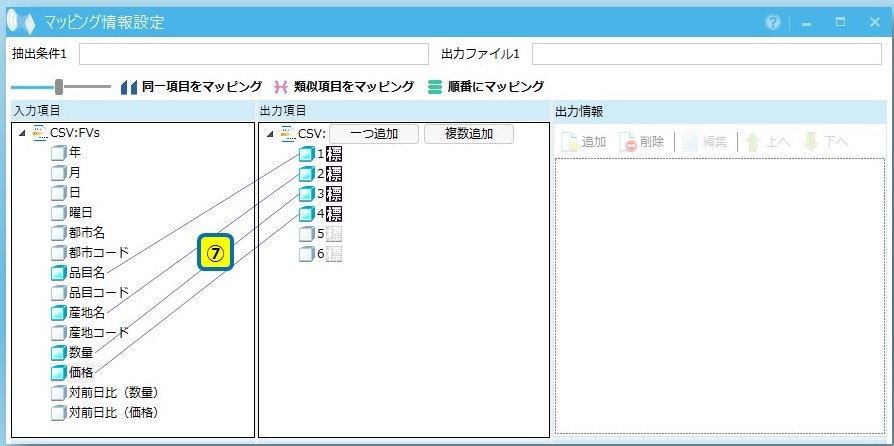This screenshot has width=894, height=446.
Task: Click the cube icon beside 都市コード
Action: pos(59,253)
